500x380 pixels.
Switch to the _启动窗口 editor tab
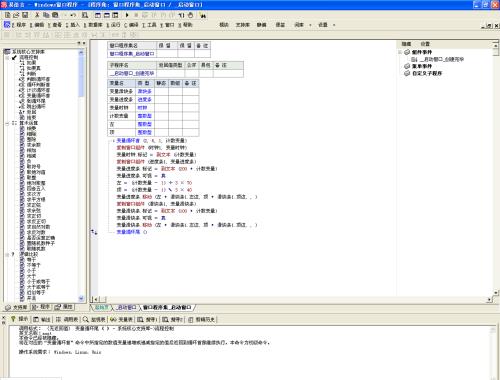click(x=127, y=307)
